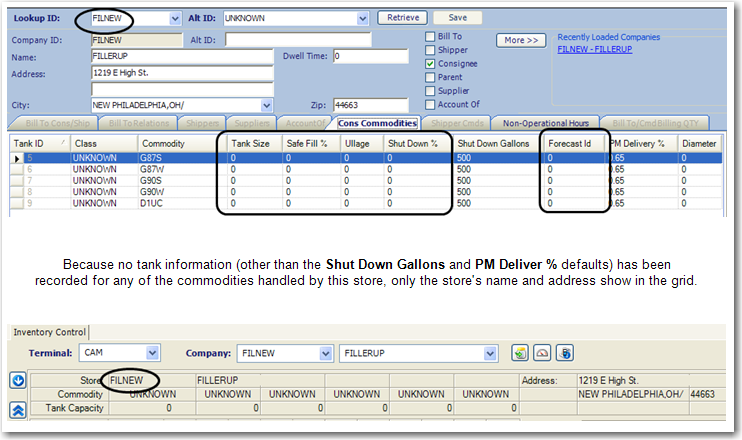Check the Account Of checkbox
742x440 pixels.
pos(430,105)
